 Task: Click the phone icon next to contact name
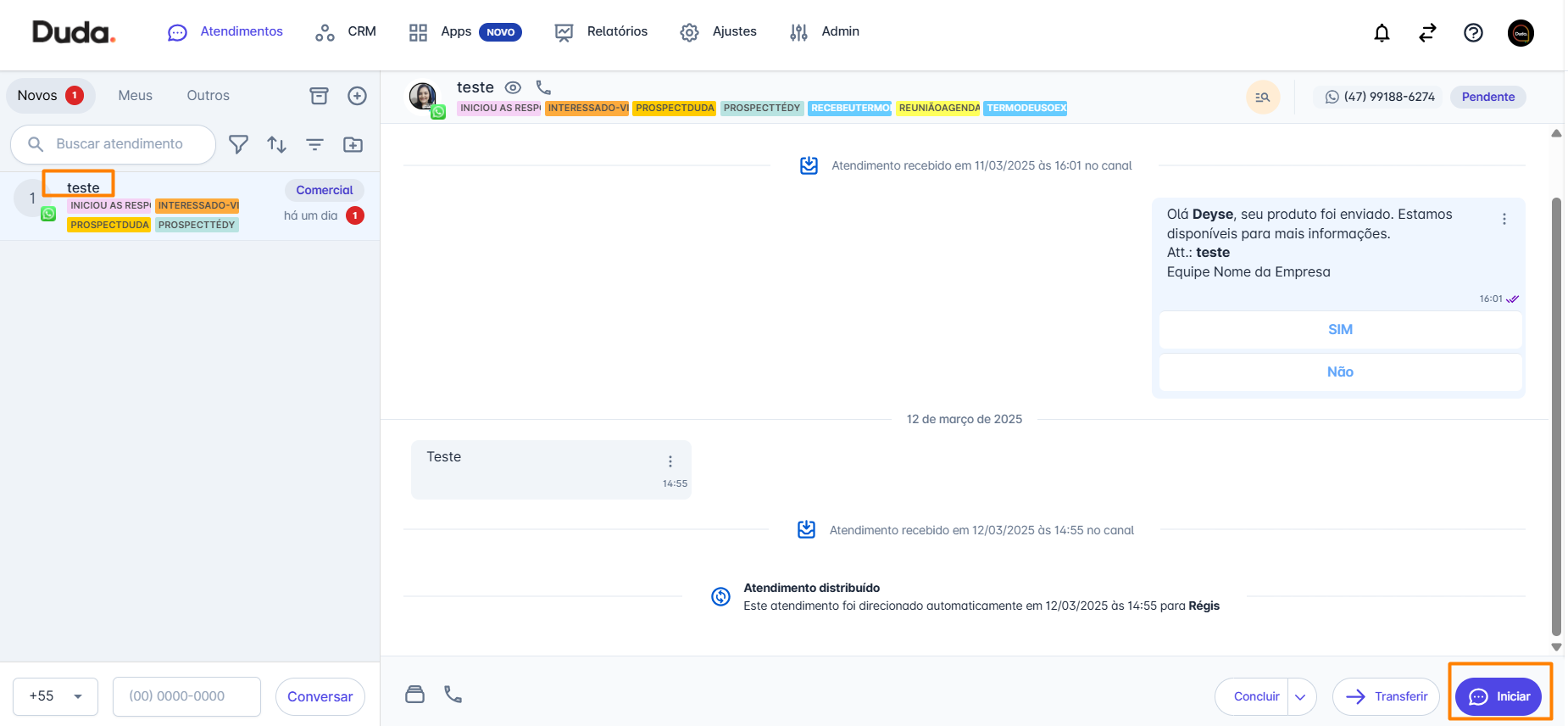click(x=543, y=87)
